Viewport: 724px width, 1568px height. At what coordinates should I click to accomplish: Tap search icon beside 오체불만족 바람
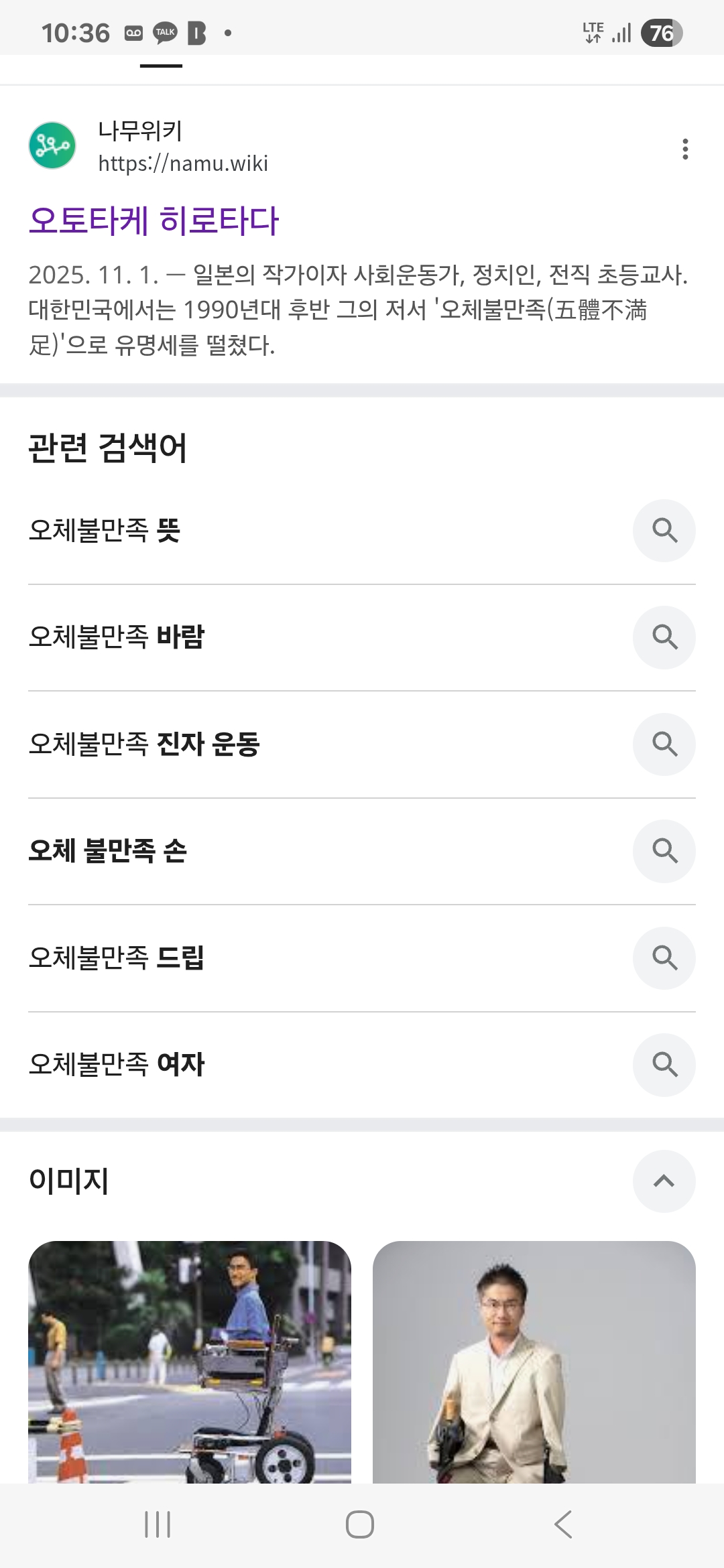(x=664, y=637)
